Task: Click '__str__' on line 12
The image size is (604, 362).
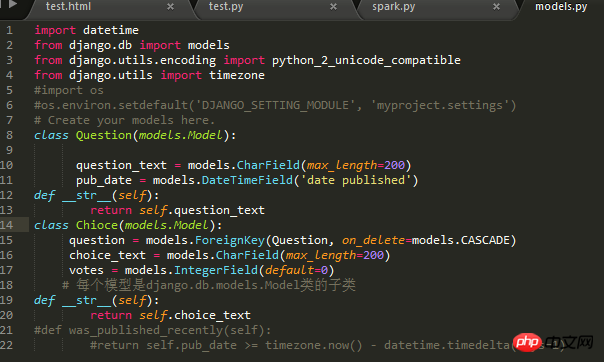Action: point(87,195)
